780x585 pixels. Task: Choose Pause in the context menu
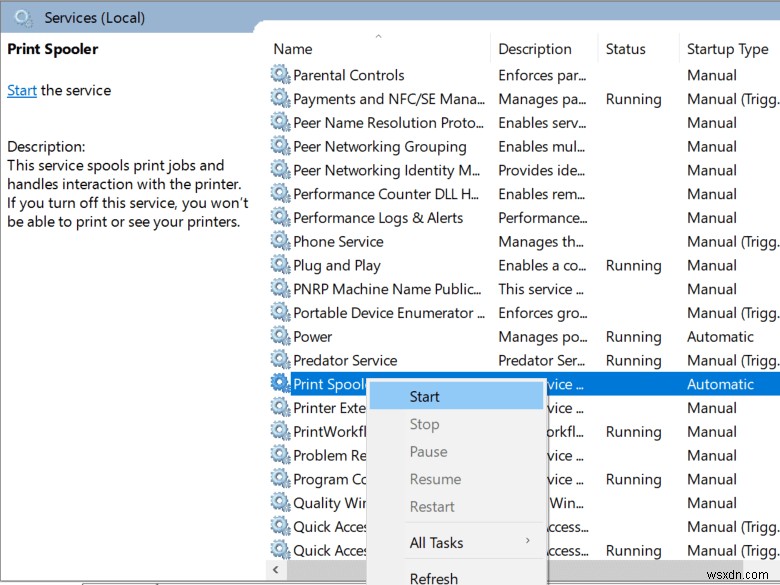(456, 451)
